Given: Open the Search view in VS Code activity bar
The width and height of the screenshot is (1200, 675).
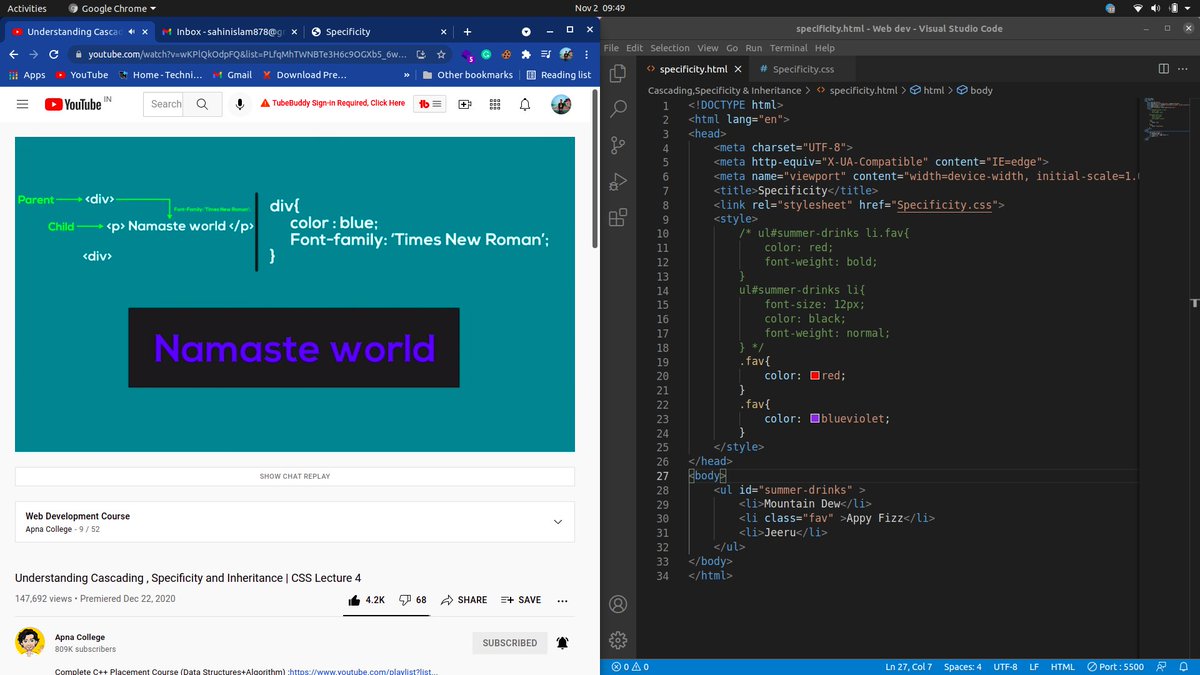Looking at the screenshot, I should point(618,108).
